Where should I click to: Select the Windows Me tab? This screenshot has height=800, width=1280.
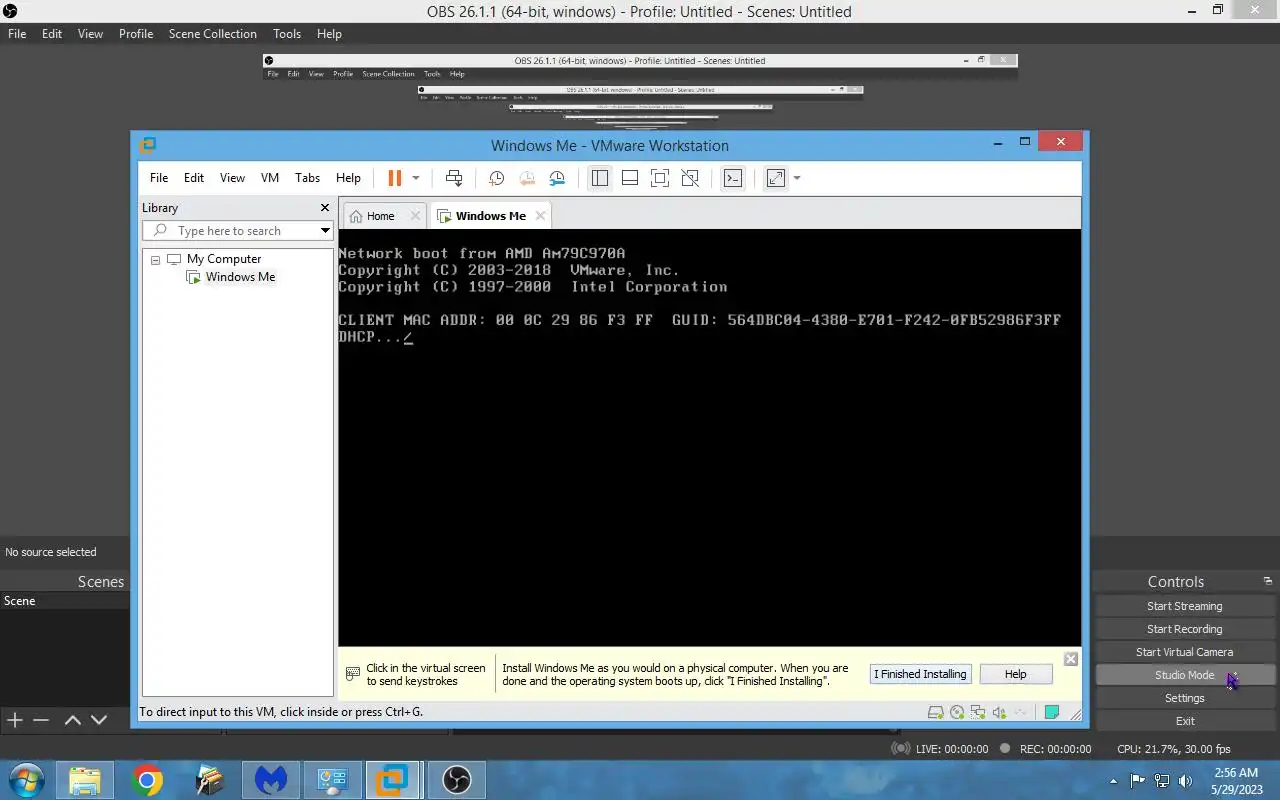coord(490,216)
